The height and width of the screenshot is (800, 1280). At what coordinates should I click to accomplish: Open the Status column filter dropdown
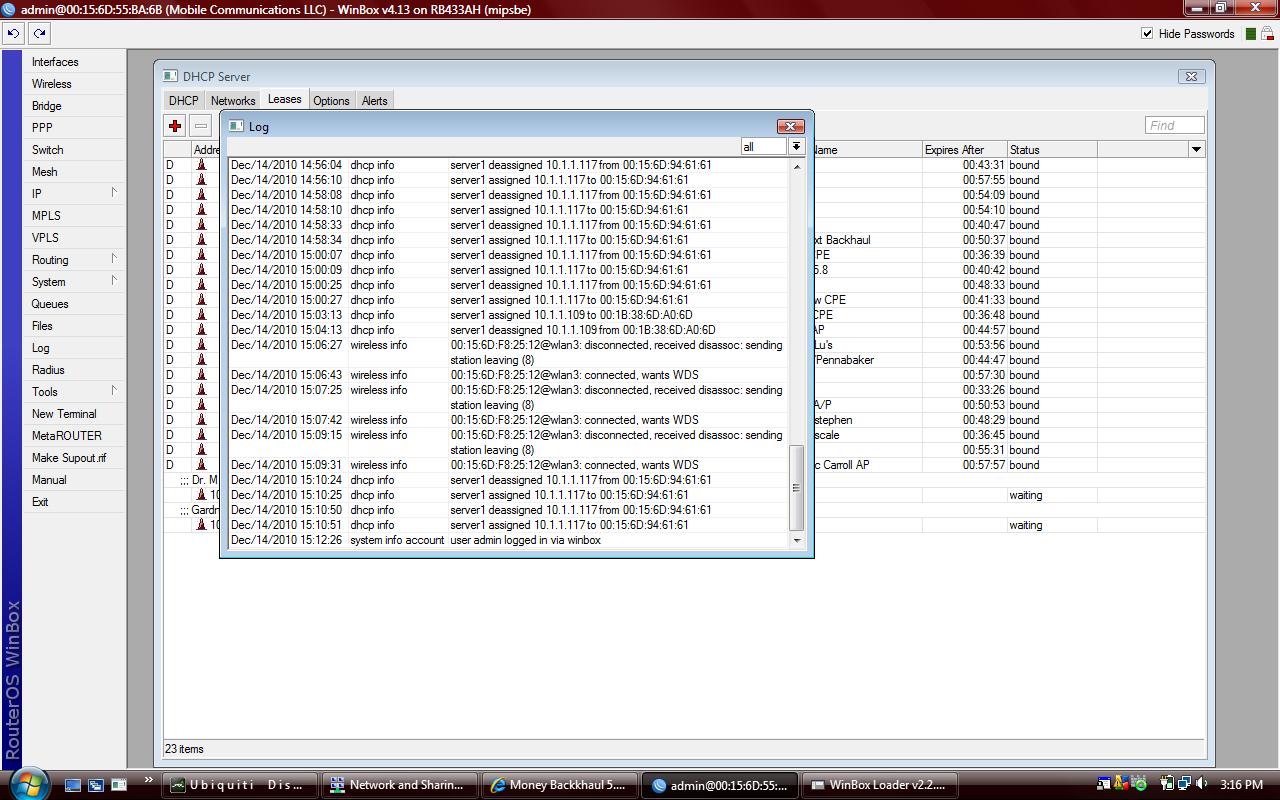pos(1196,149)
